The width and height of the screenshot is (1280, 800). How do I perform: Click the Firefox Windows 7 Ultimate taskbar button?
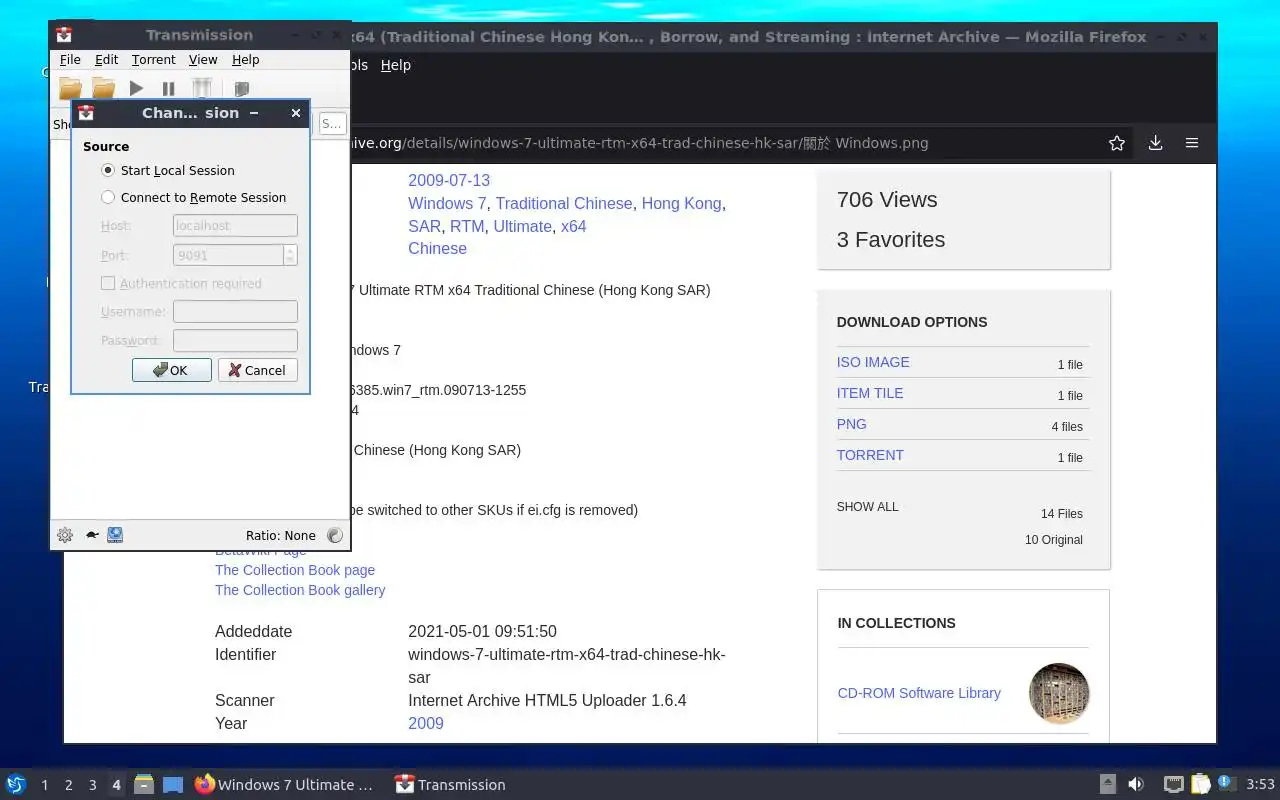pyautogui.click(x=284, y=784)
